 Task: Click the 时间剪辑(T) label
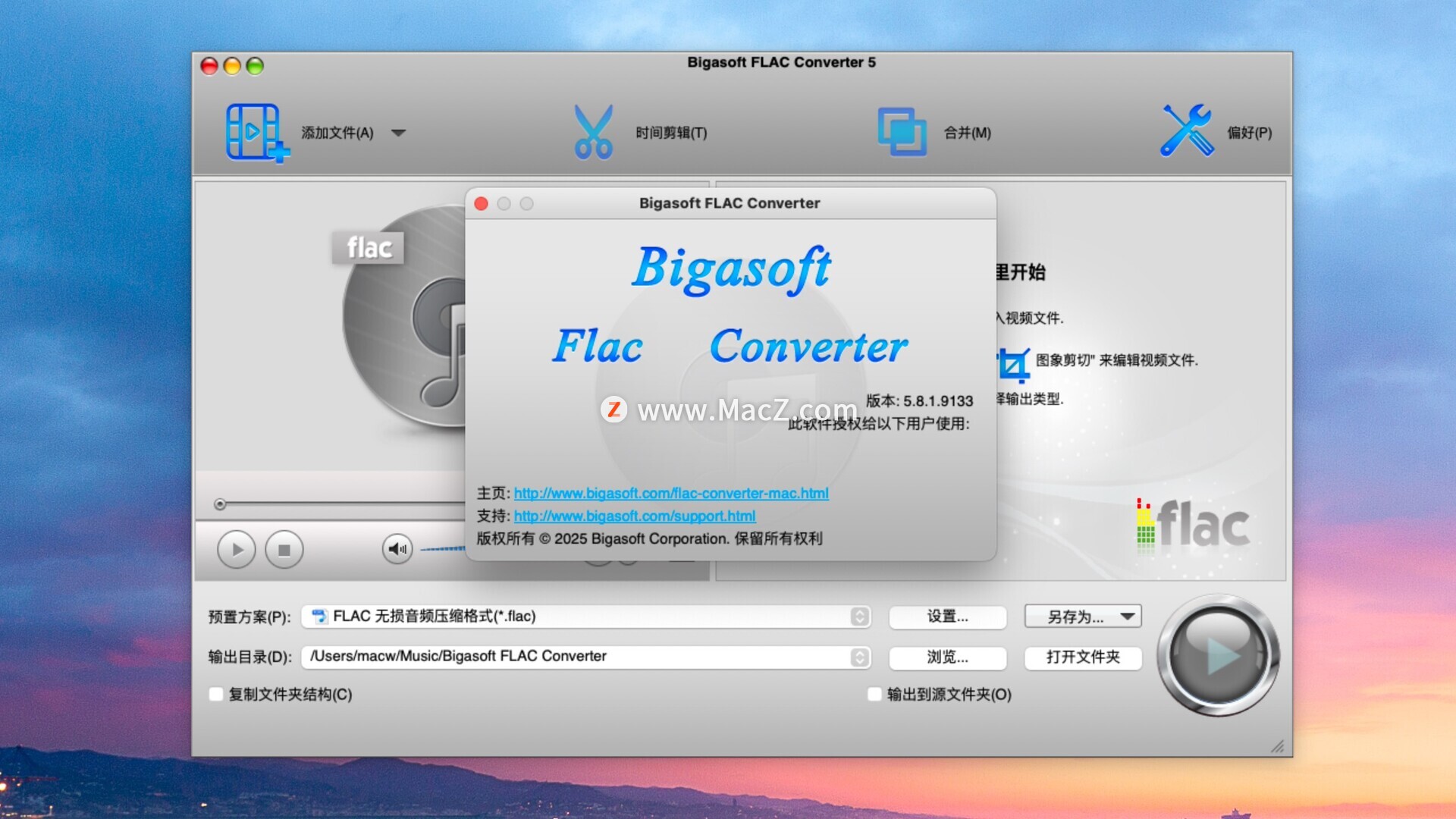[x=671, y=133]
